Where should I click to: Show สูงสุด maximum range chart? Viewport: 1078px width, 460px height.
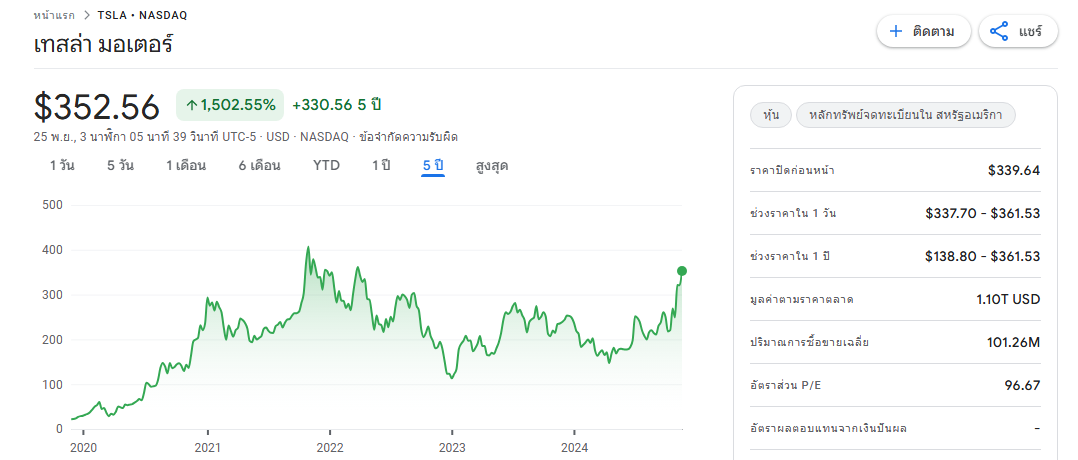point(492,166)
